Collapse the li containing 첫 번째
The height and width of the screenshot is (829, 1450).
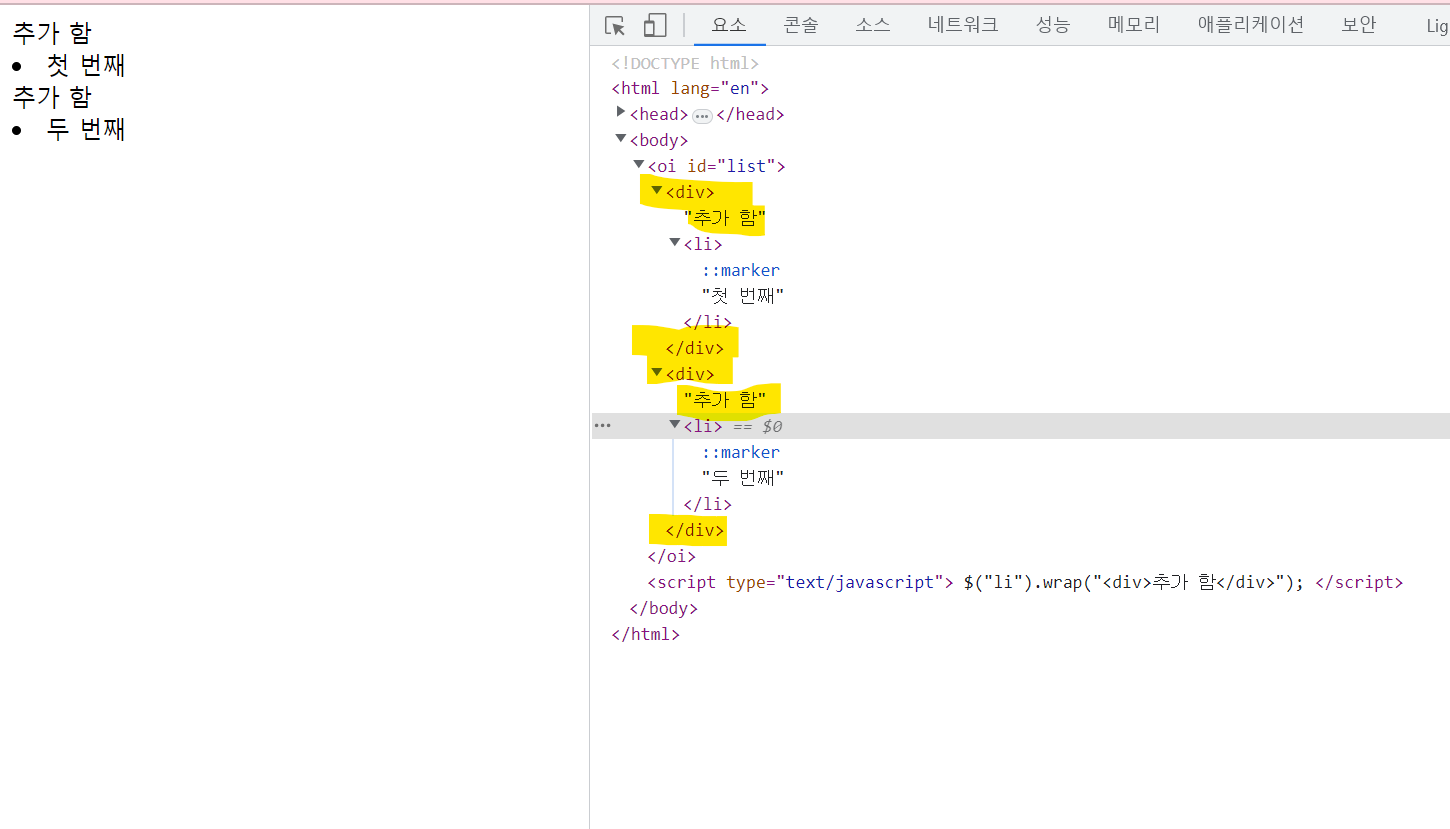[675, 242]
